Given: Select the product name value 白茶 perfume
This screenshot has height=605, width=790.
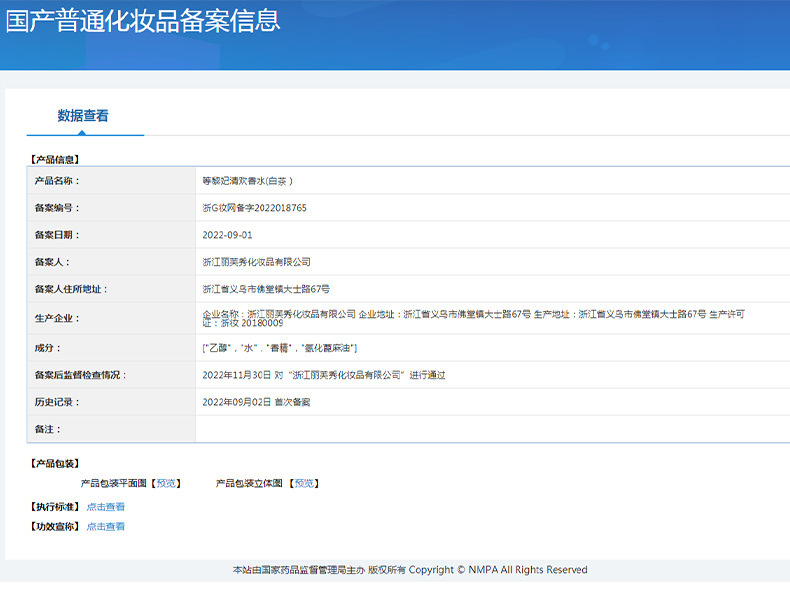Looking at the screenshot, I should coord(247,181).
